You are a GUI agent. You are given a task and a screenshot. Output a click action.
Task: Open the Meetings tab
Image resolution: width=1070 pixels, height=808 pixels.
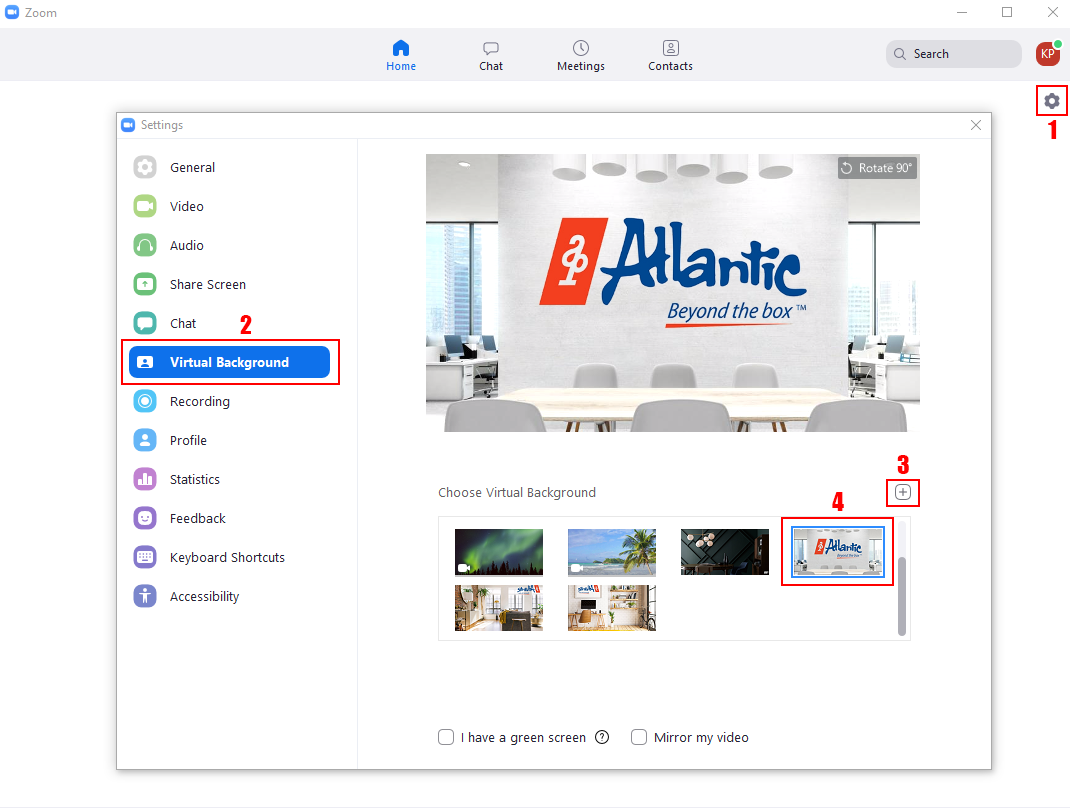[x=581, y=55]
